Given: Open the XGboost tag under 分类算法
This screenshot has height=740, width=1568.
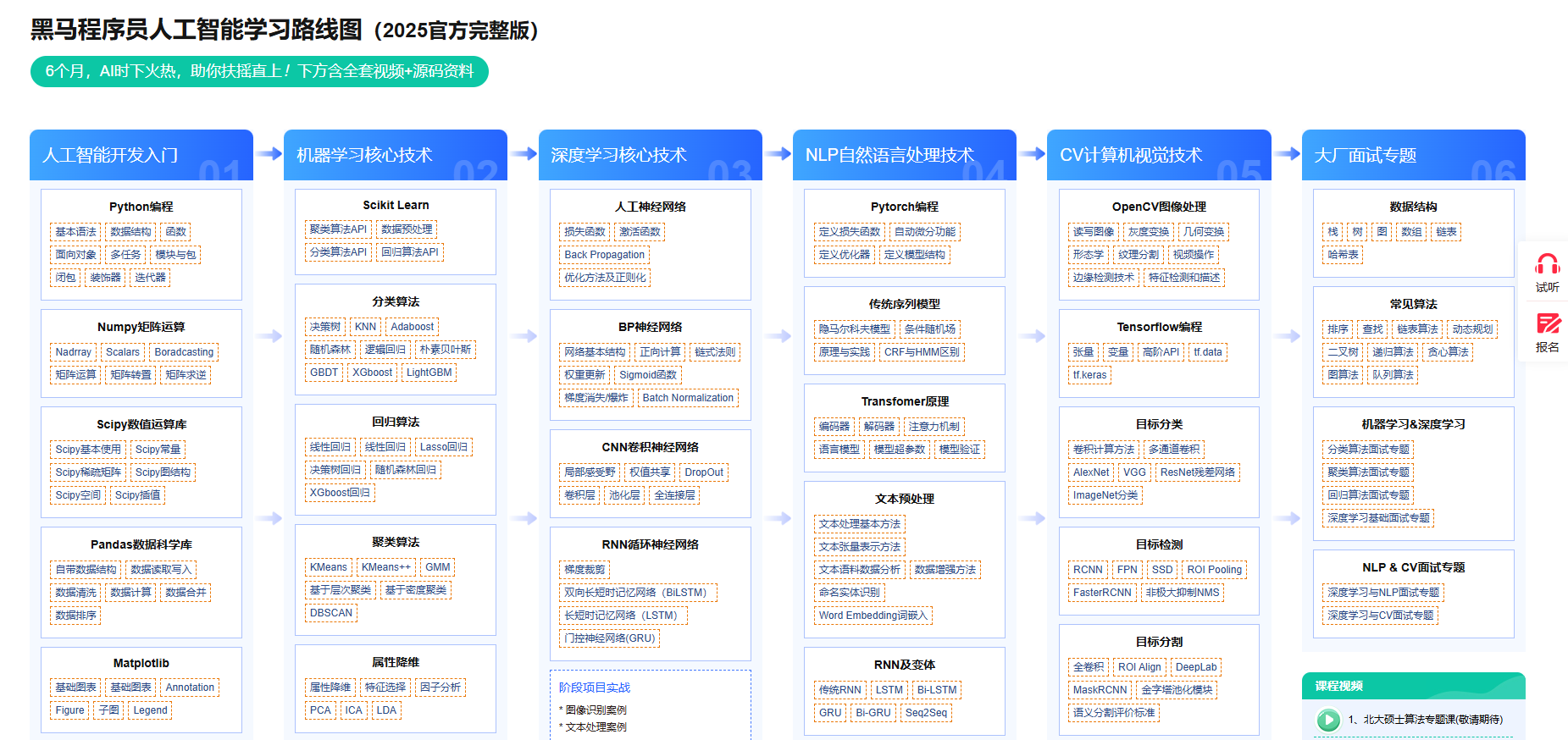Looking at the screenshot, I should [372, 373].
